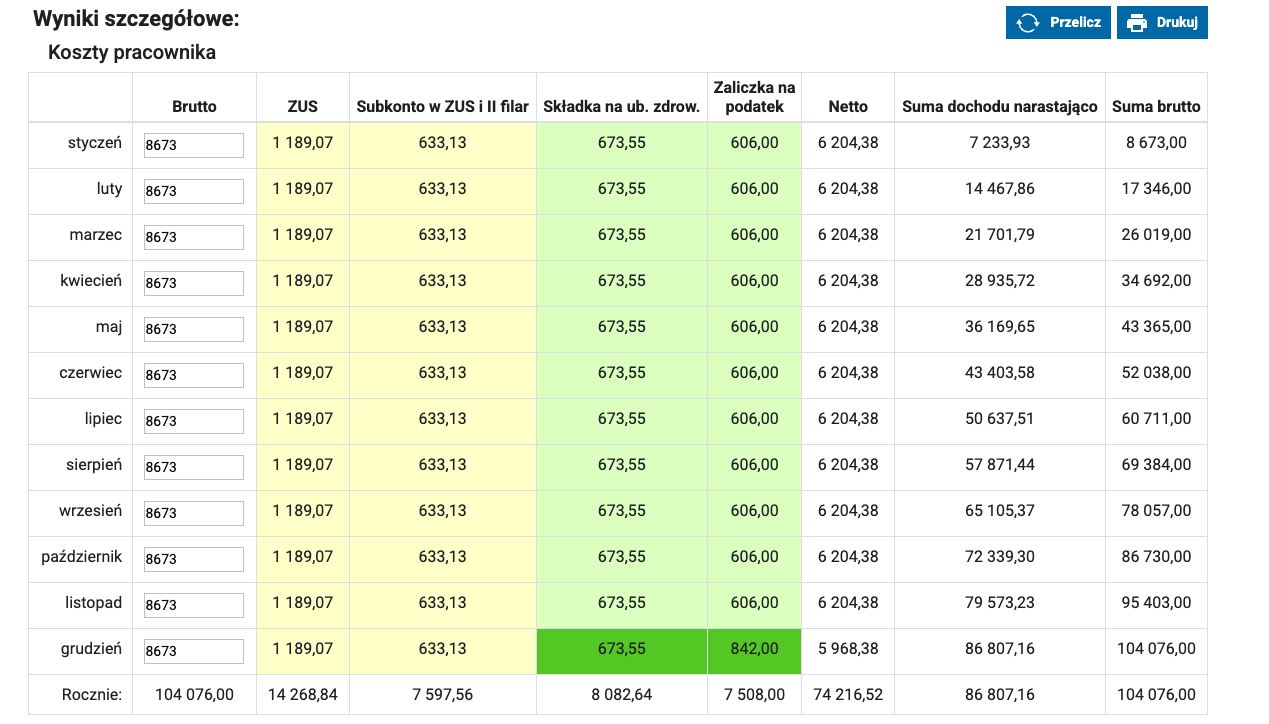Viewport: 1269px width, 724px height.
Task: Click the refresh arrows icon in Przelicz
Action: click(1027, 23)
